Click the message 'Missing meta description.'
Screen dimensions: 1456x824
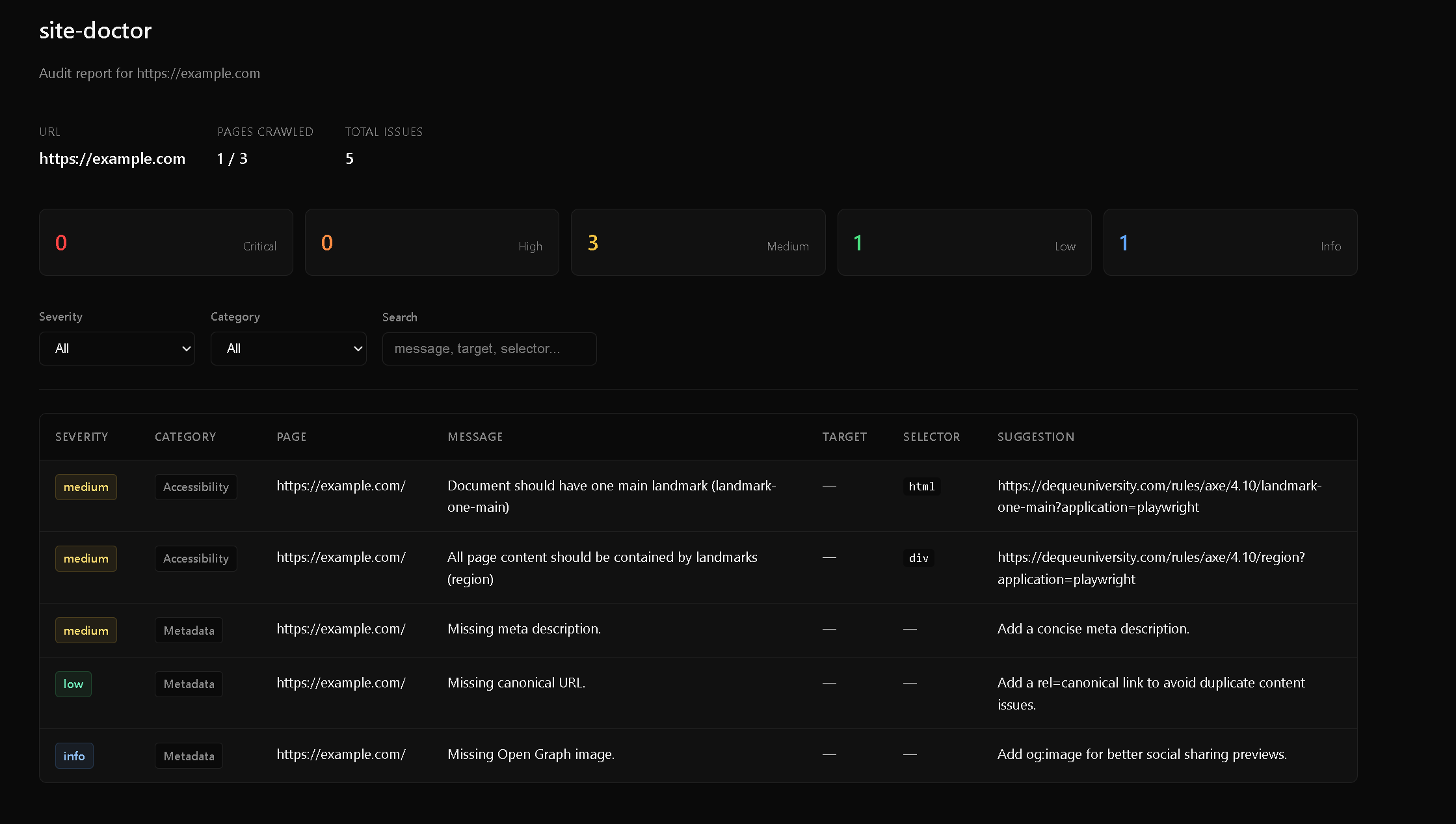524,629
